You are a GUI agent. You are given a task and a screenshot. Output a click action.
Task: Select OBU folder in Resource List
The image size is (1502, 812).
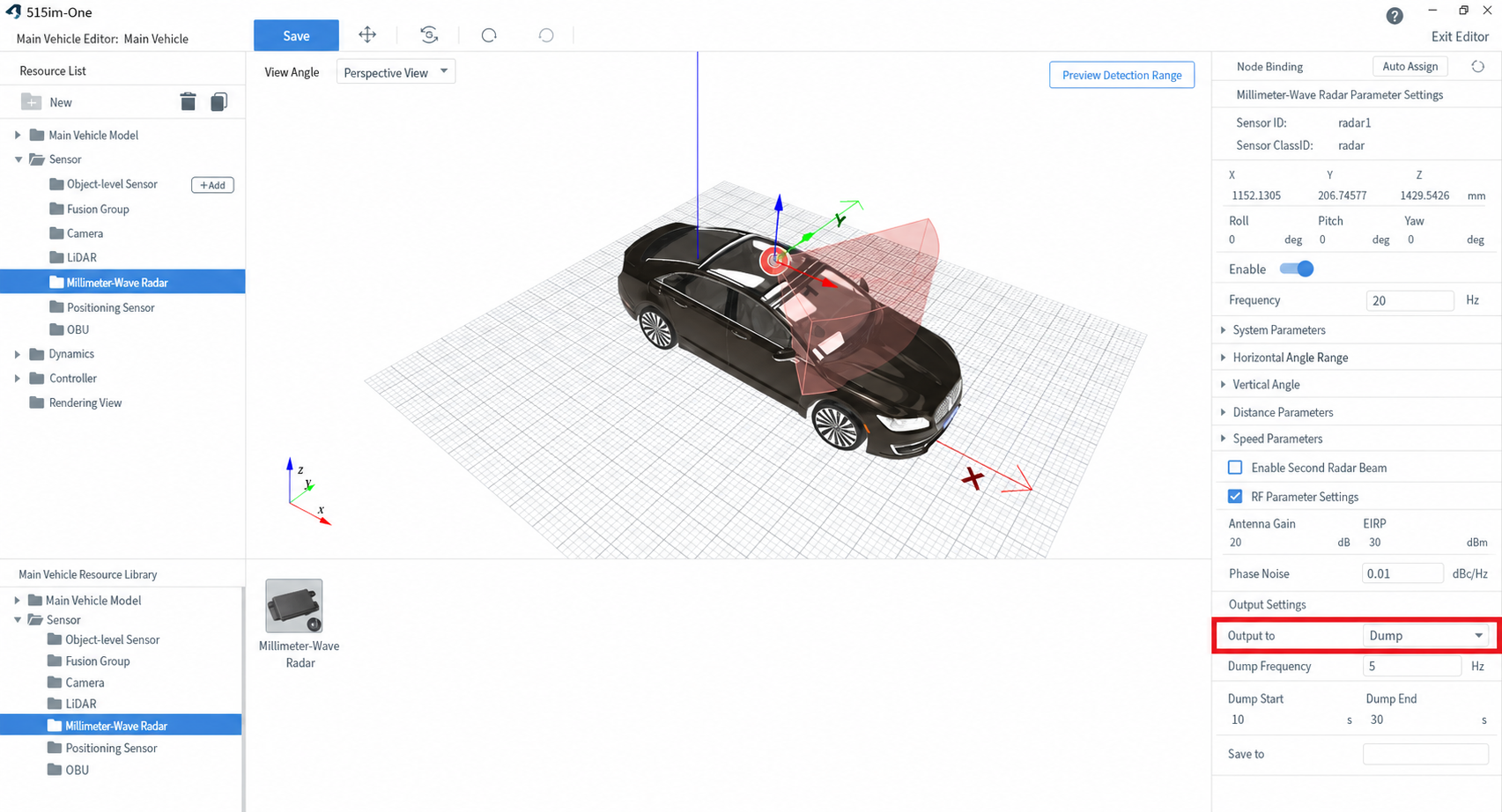tap(78, 329)
